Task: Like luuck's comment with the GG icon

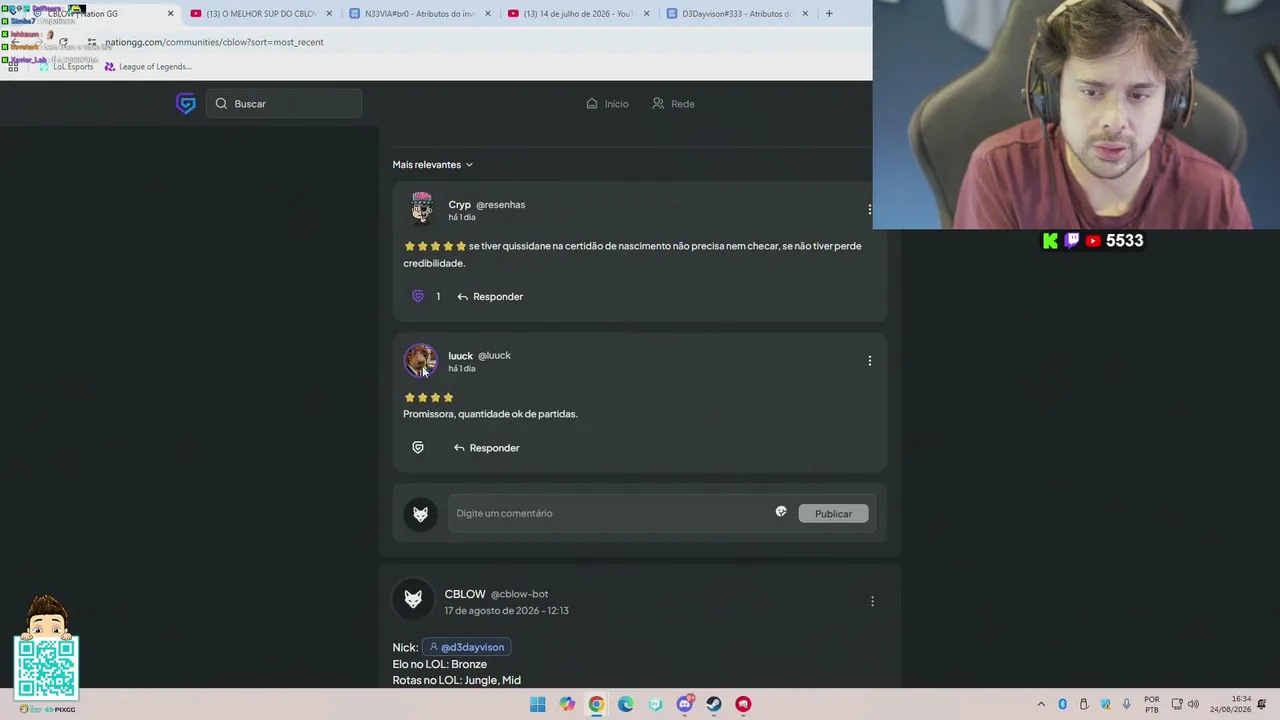Action: pyautogui.click(x=418, y=448)
